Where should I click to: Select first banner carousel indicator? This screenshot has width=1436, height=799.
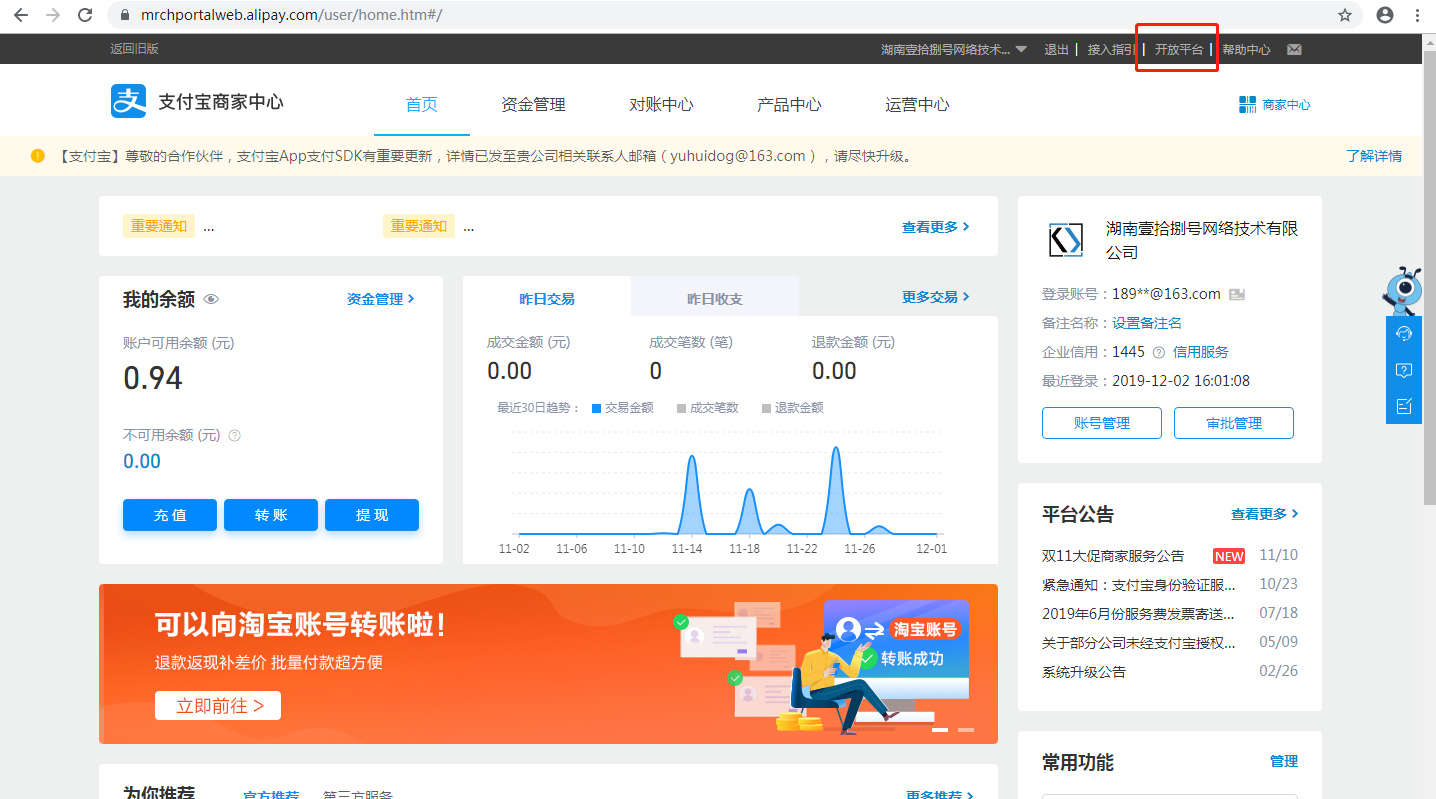tap(940, 730)
